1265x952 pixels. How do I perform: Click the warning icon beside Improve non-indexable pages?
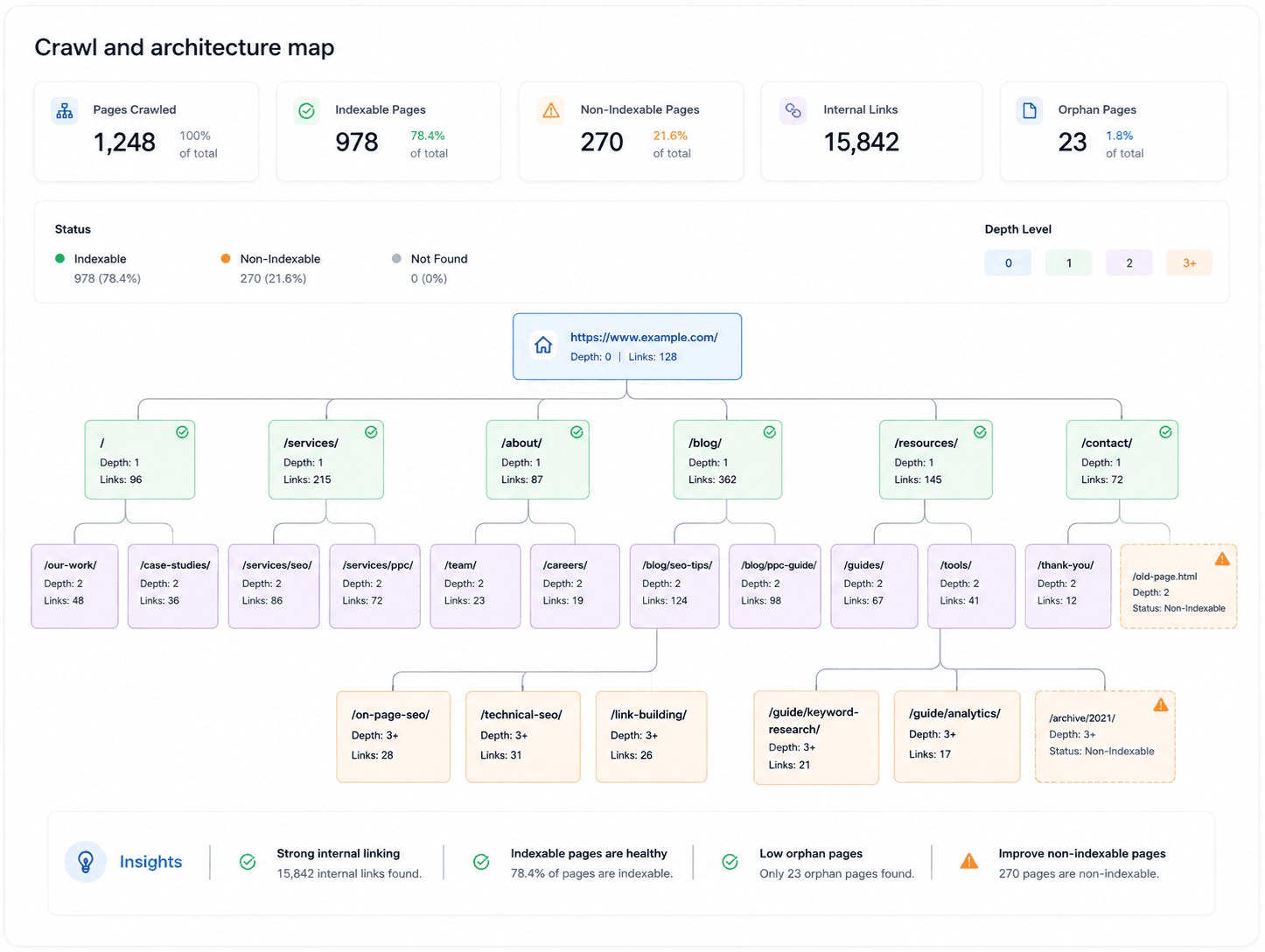click(x=969, y=862)
